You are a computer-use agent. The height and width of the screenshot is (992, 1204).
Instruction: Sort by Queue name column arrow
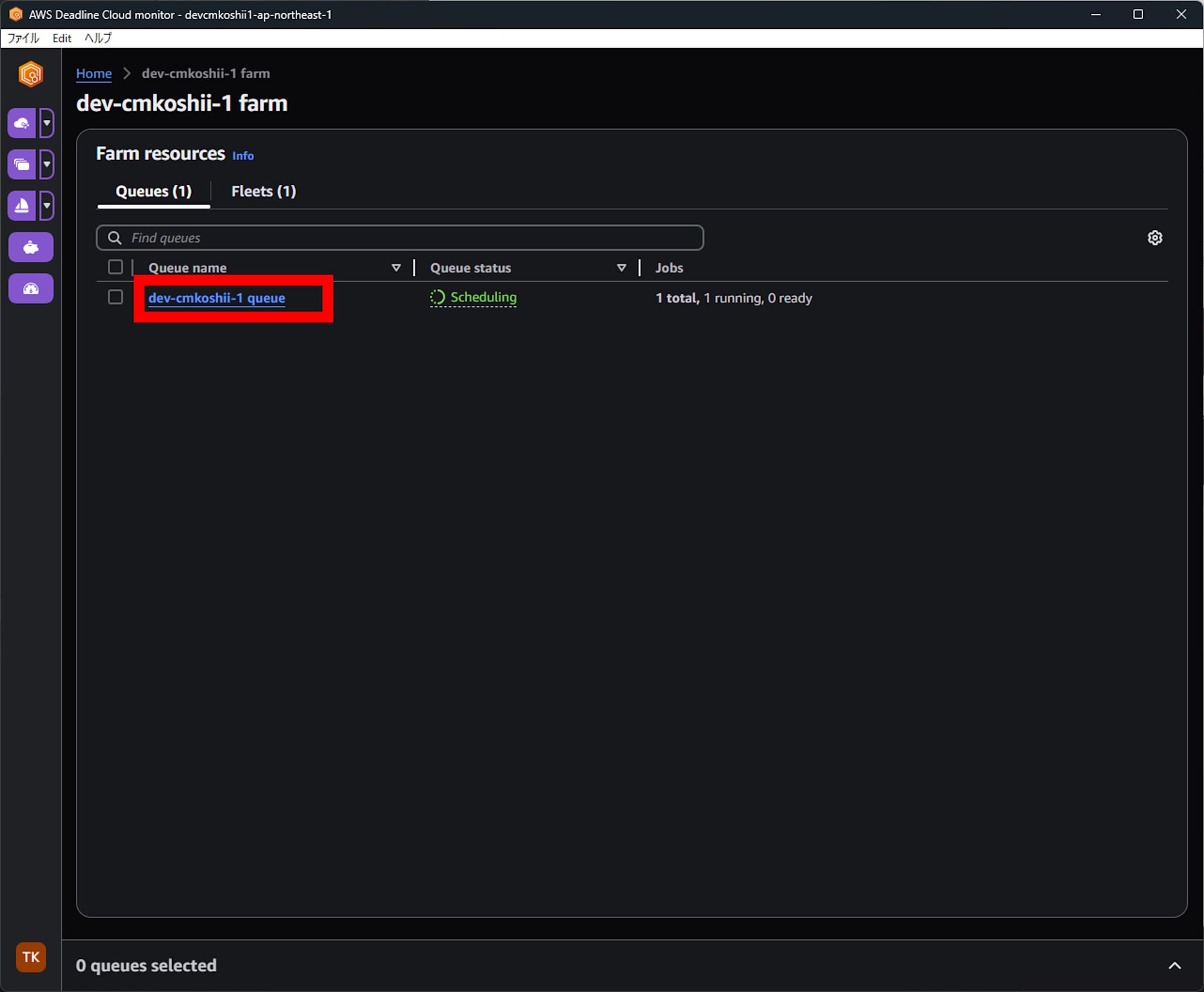click(x=396, y=268)
